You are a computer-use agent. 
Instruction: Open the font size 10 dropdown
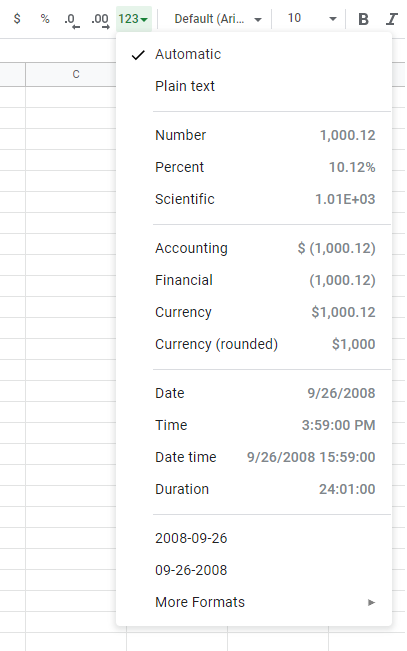pyautogui.click(x=312, y=19)
